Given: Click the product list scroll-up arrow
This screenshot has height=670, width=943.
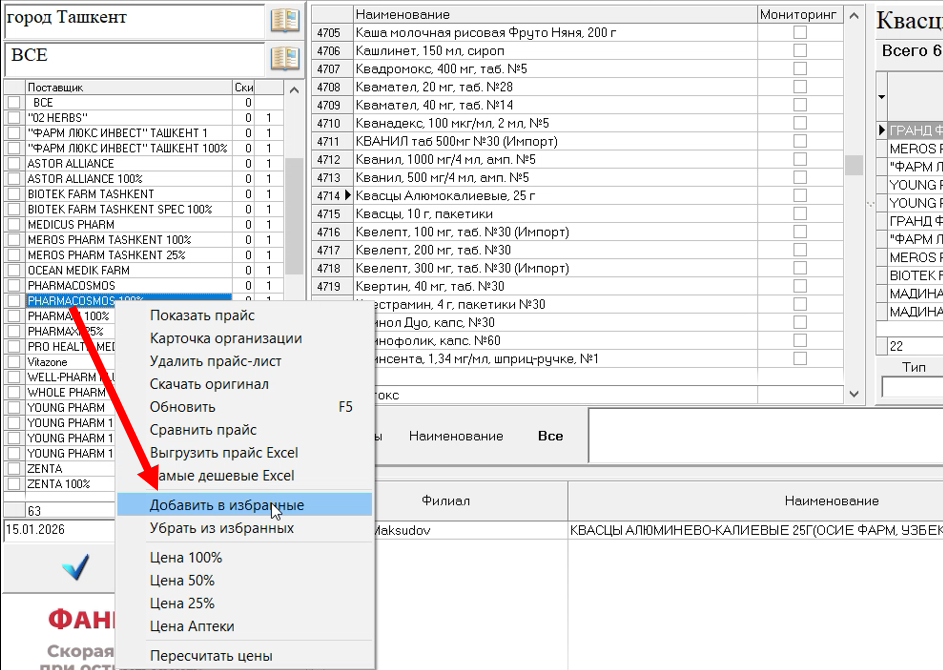Looking at the screenshot, I should coord(853,16).
